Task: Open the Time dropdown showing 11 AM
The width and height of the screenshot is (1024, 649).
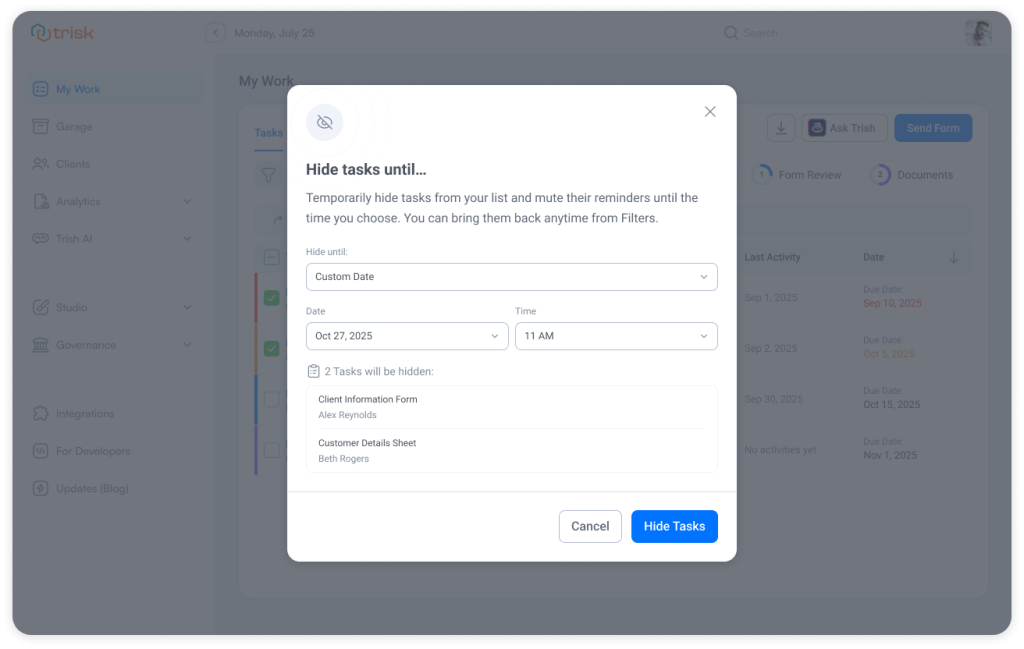Action: point(615,336)
